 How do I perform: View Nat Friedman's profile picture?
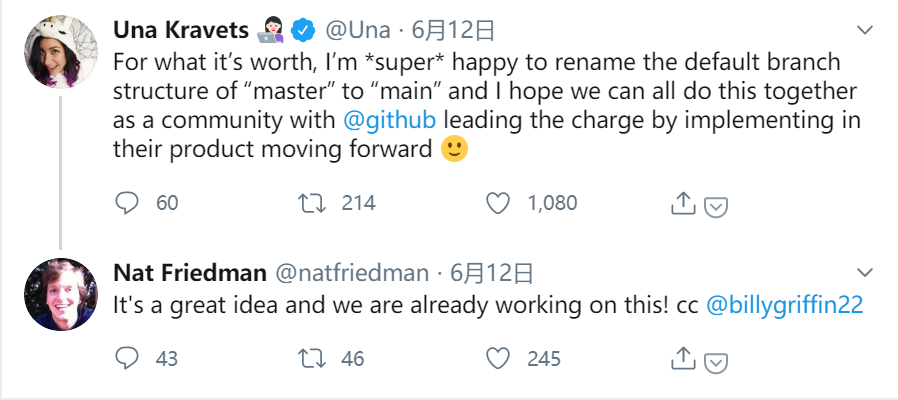[x=62, y=294]
